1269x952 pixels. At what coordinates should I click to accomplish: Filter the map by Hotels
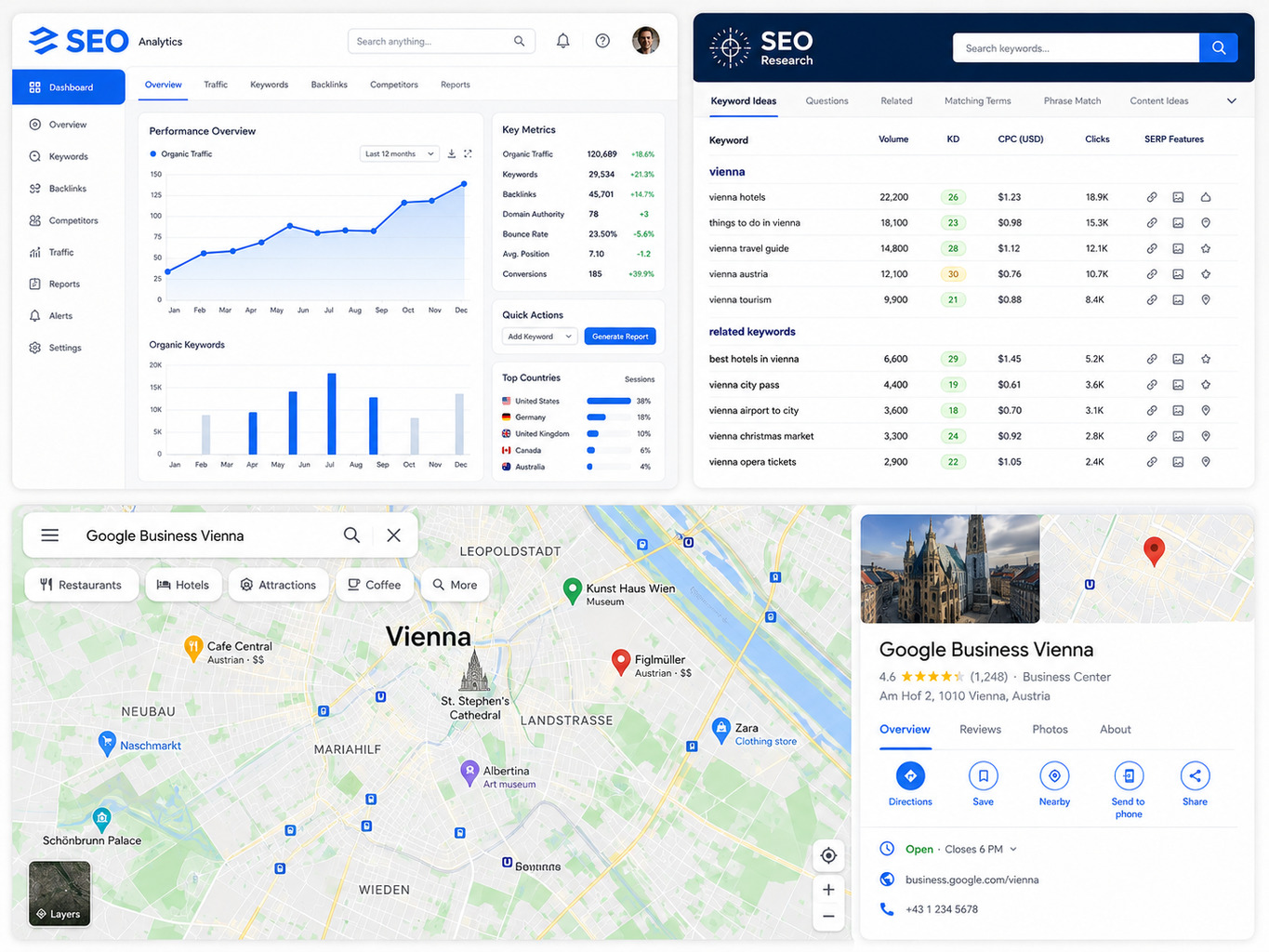pos(183,585)
